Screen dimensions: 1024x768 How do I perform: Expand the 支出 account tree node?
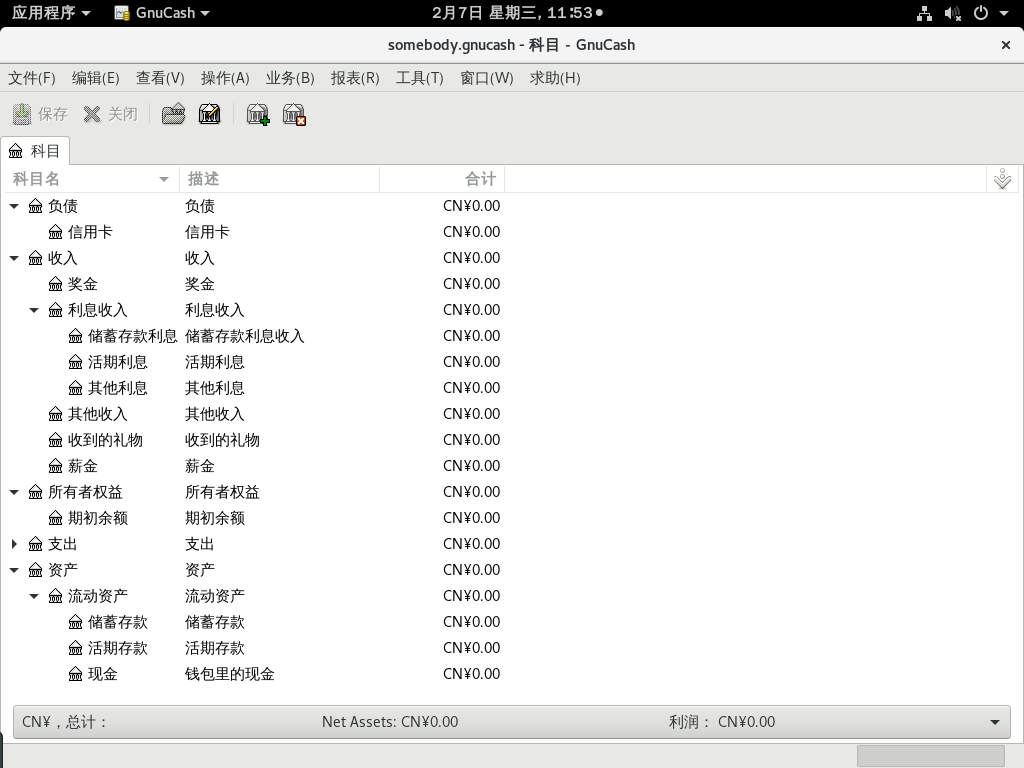(14, 544)
